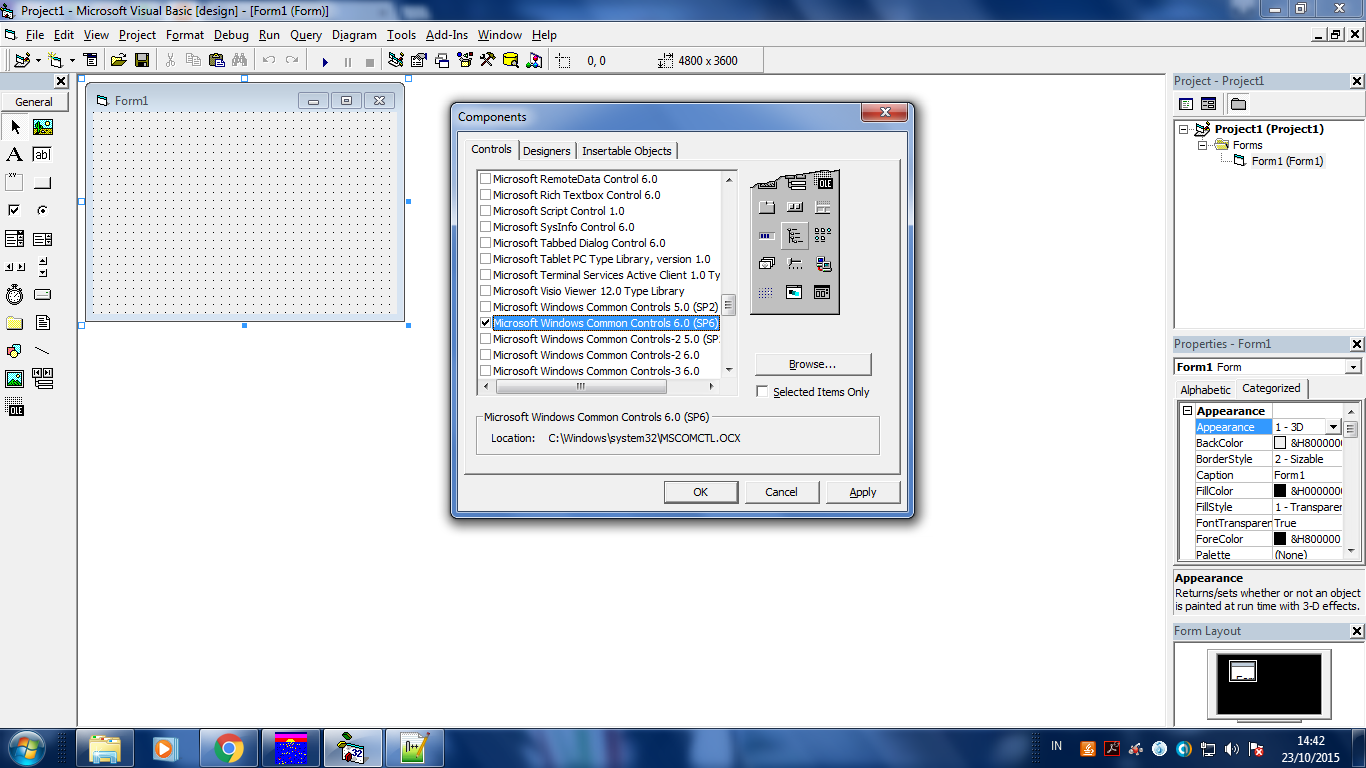The height and width of the screenshot is (768, 1366).
Task: Pick the CommandButton tool from the toolbox
Action: 41,181
